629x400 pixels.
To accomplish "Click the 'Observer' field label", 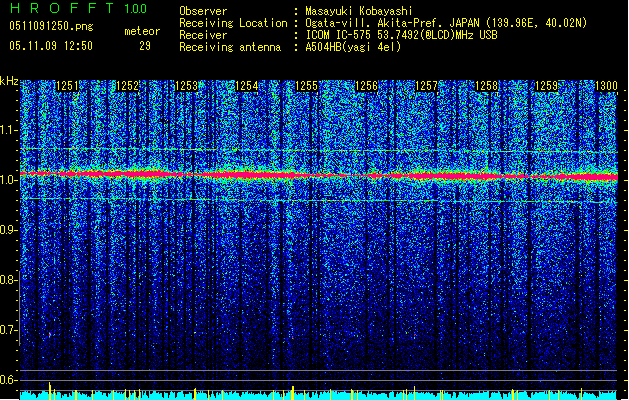I will [x=203, y=11].
